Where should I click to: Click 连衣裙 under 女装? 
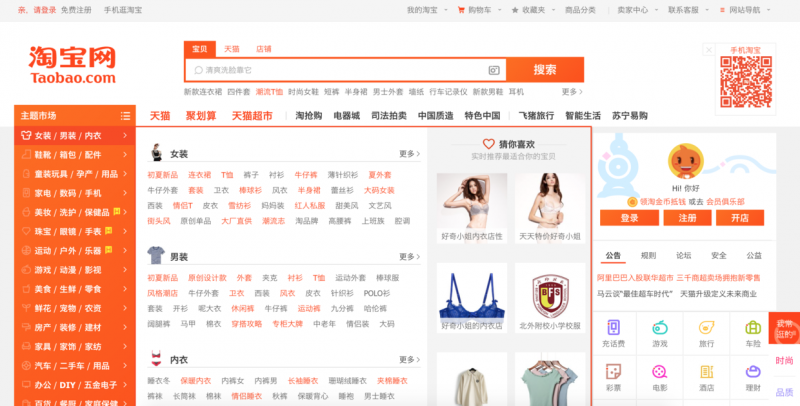(199, 175)
